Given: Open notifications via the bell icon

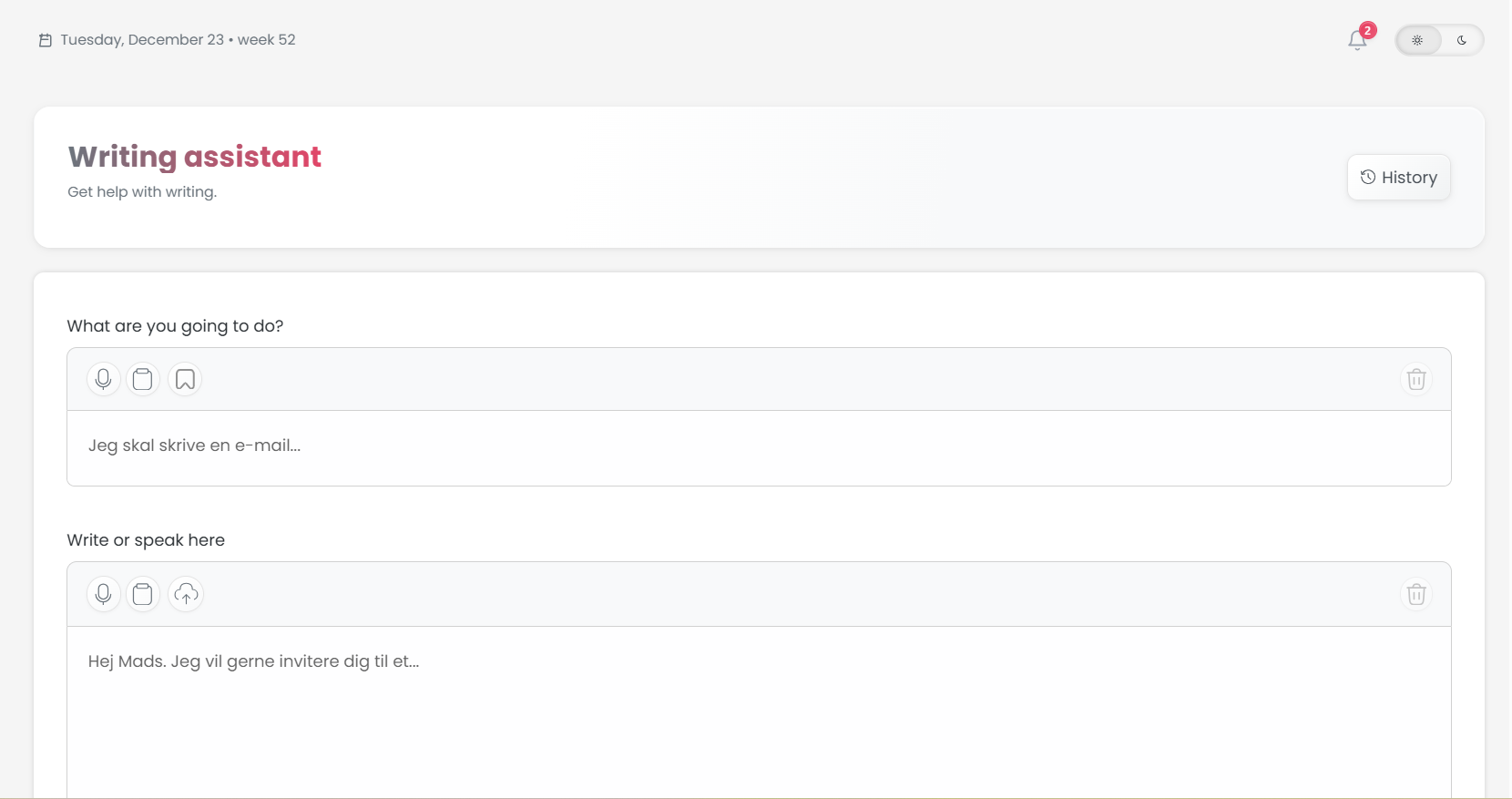Looking at the screenshot, I should tap(1358, 41).
